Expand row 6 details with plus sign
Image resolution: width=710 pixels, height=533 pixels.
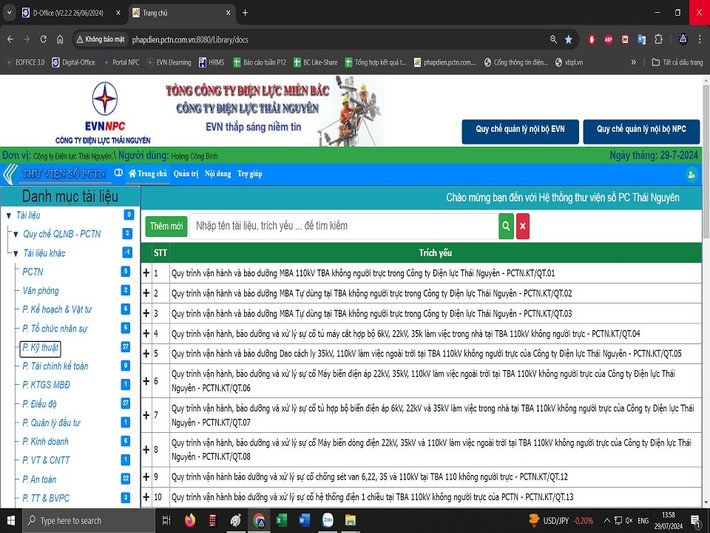click(x=146, y=381)
